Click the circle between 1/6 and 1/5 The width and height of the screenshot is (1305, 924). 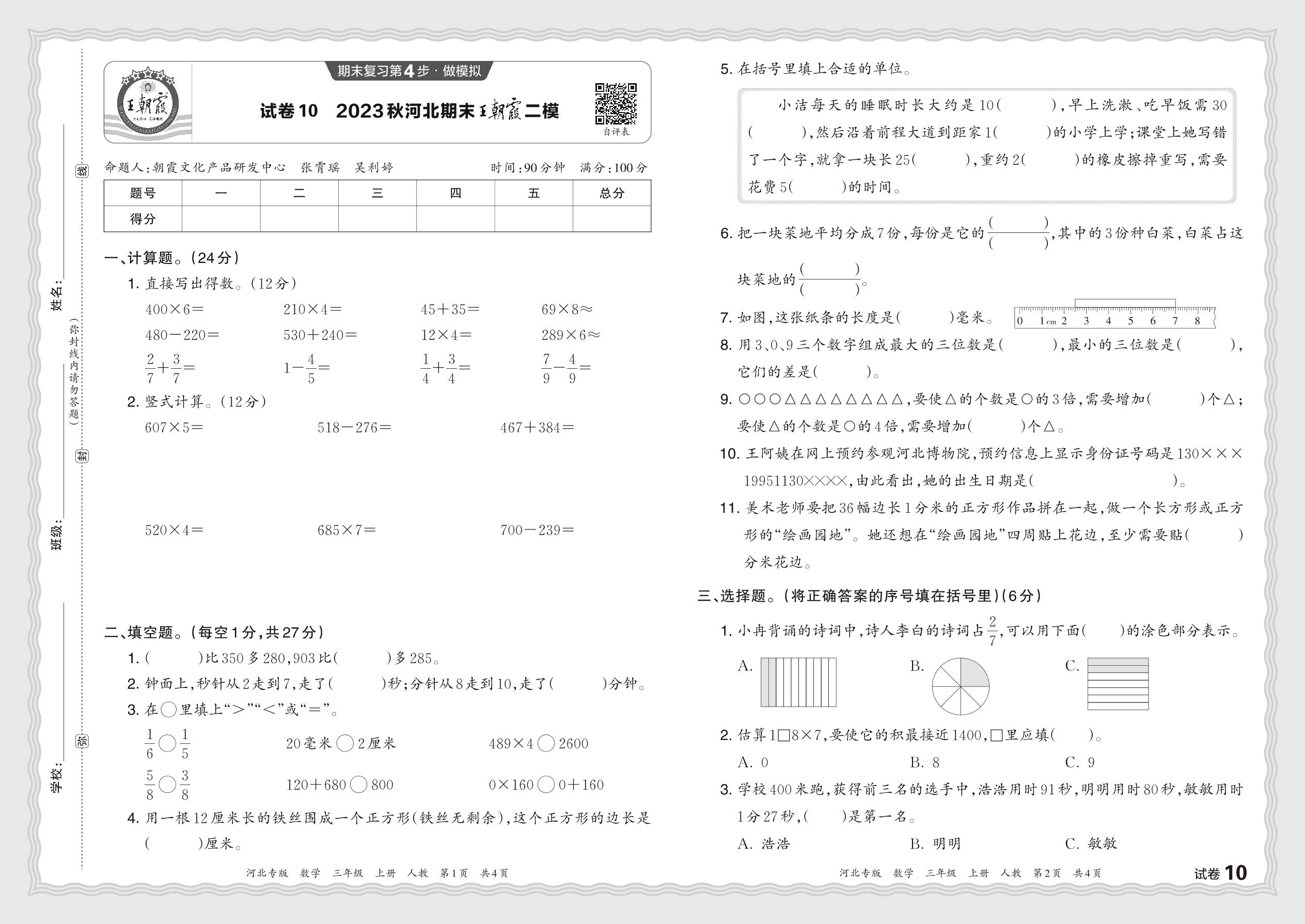pos(167,743)
